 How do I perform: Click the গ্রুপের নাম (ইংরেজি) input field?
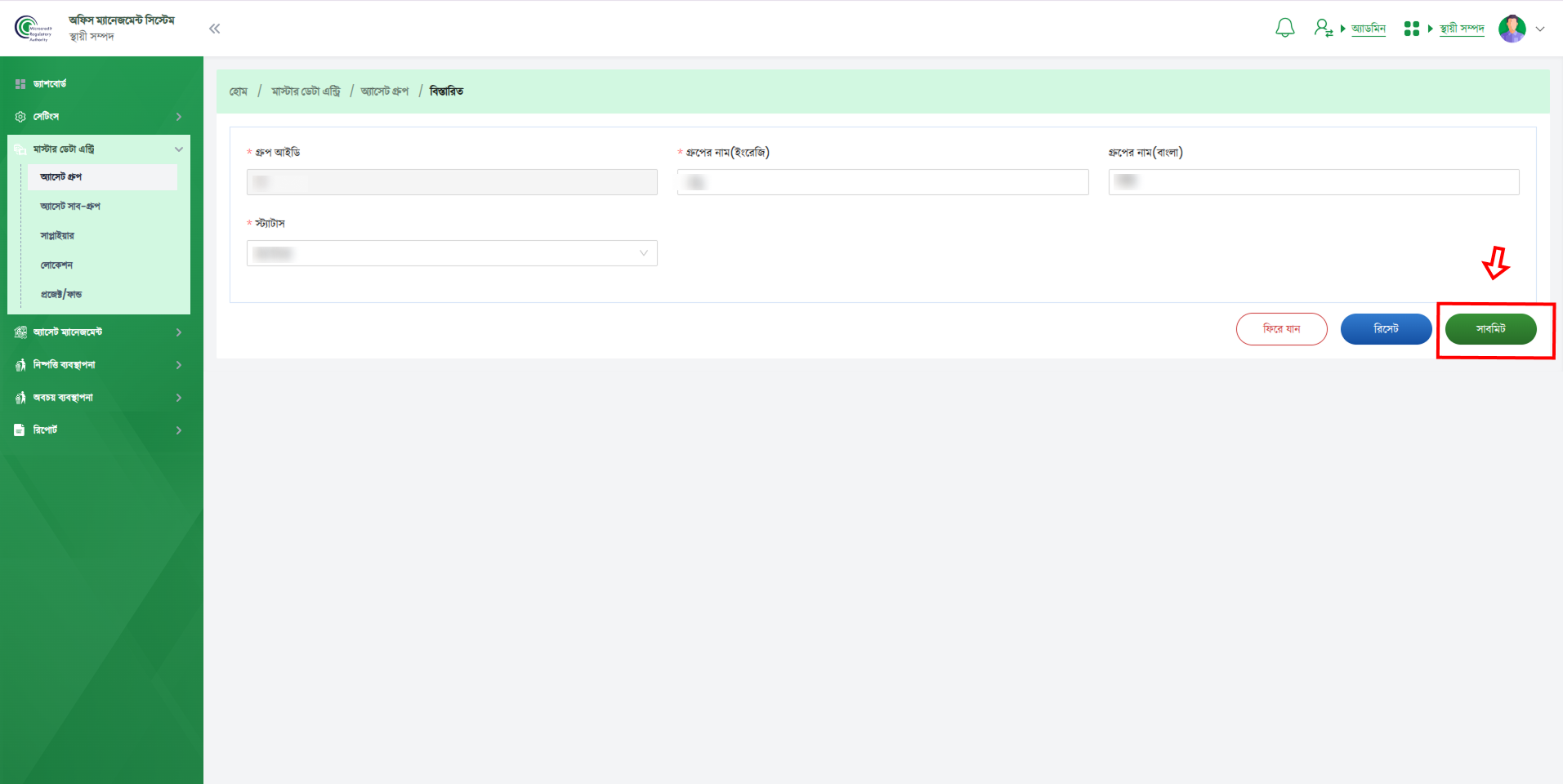point(882,182)
